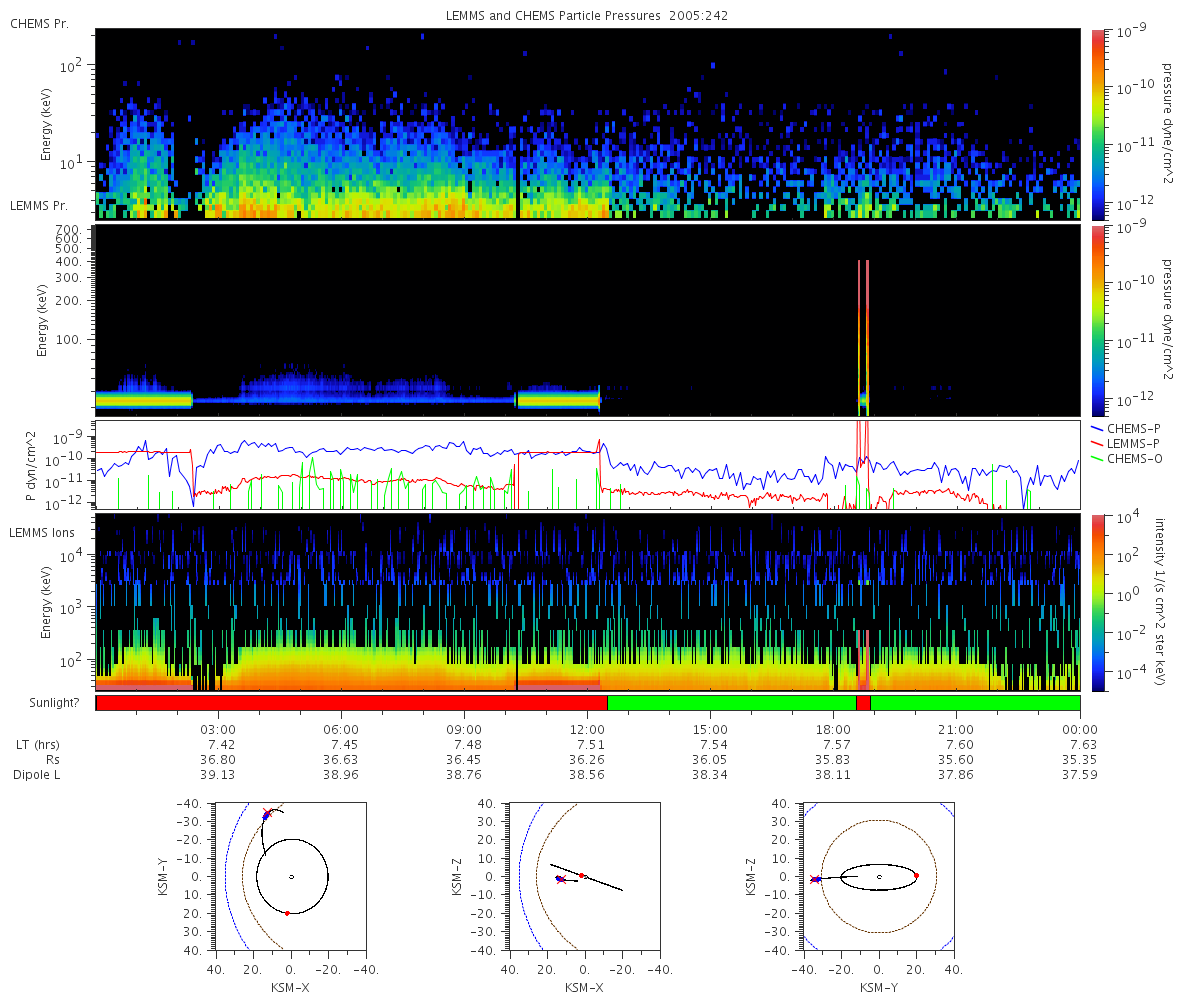The width and height of the screenshot is (1200, 1000).
Task: Click the red marker in KSM-X/KSM-Y orbit plot
Action: (287, 913)
